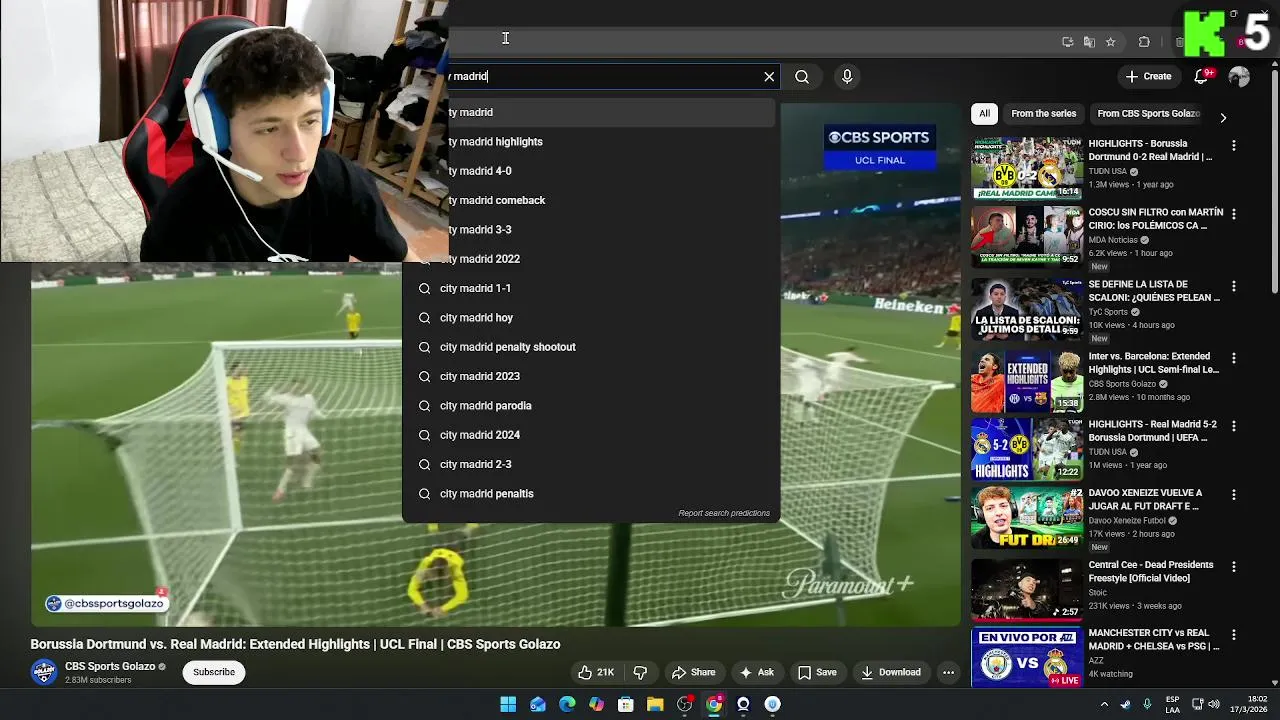Open thumbnail of Borussia Dortmund 0-2 Real Madrid highlights

1027,168
